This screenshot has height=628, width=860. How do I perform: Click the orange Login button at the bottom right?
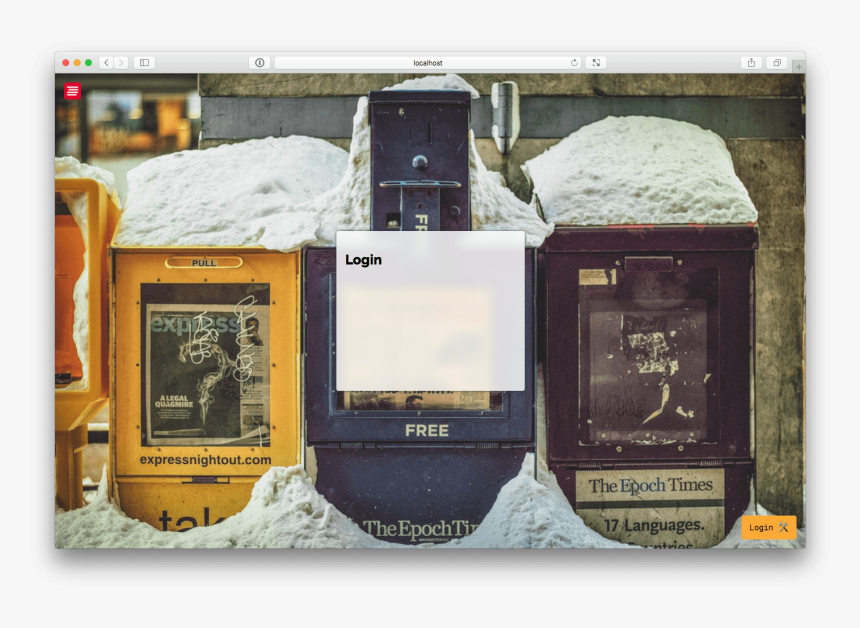point(768,528)
